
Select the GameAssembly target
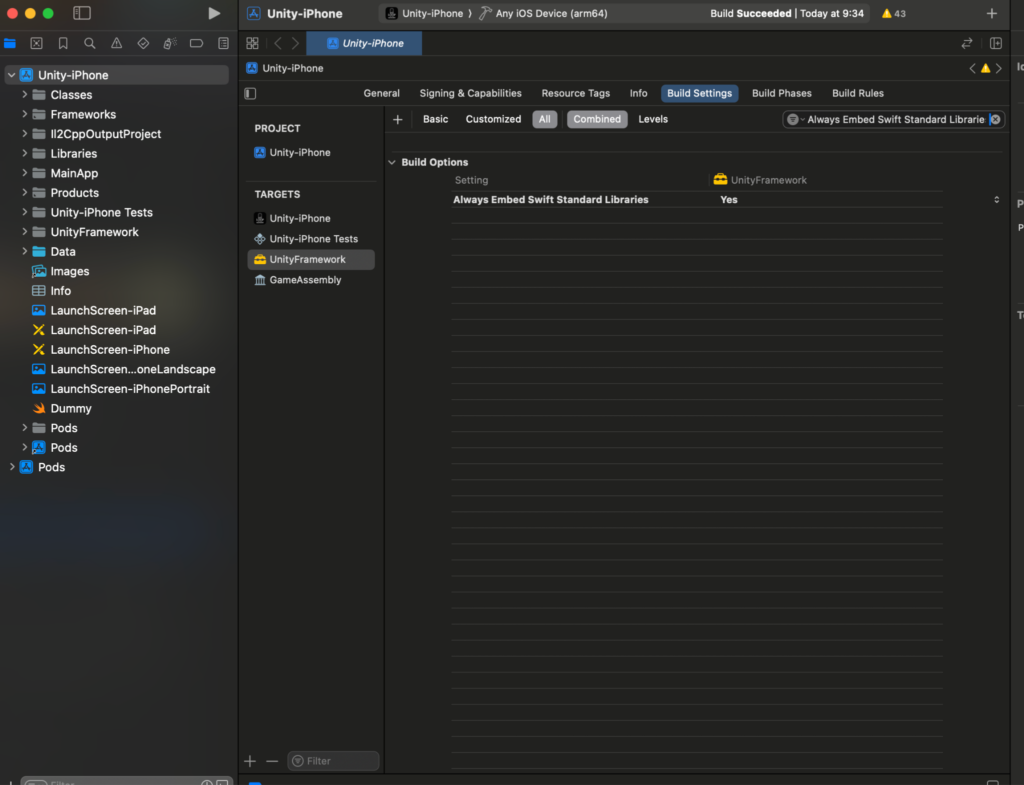[x=305, y=280]
